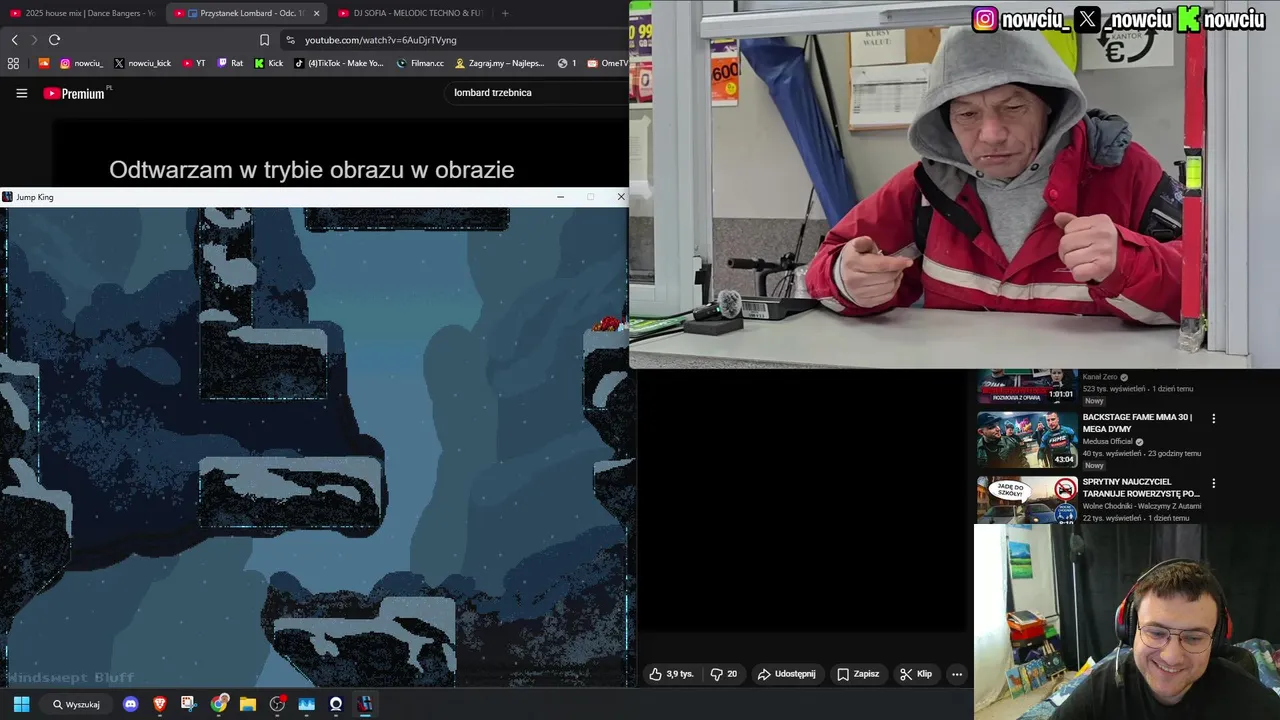Open the Windows Start menu
Viewport: 1280px width, 720px height.
coord(21,704)
